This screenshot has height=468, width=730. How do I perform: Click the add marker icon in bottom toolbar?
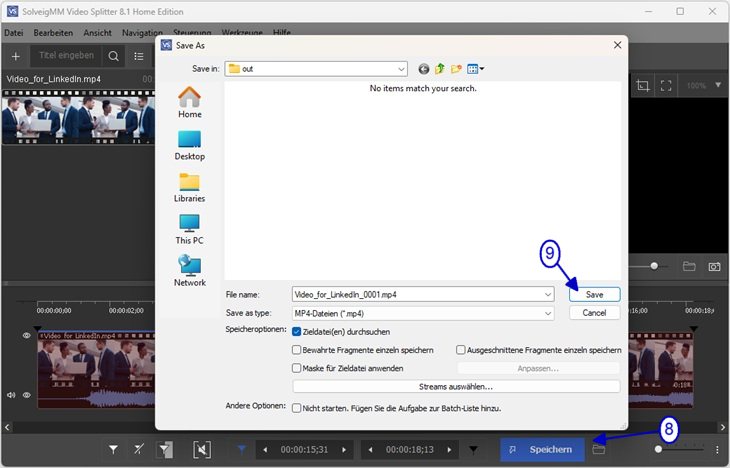coord(113,449)
